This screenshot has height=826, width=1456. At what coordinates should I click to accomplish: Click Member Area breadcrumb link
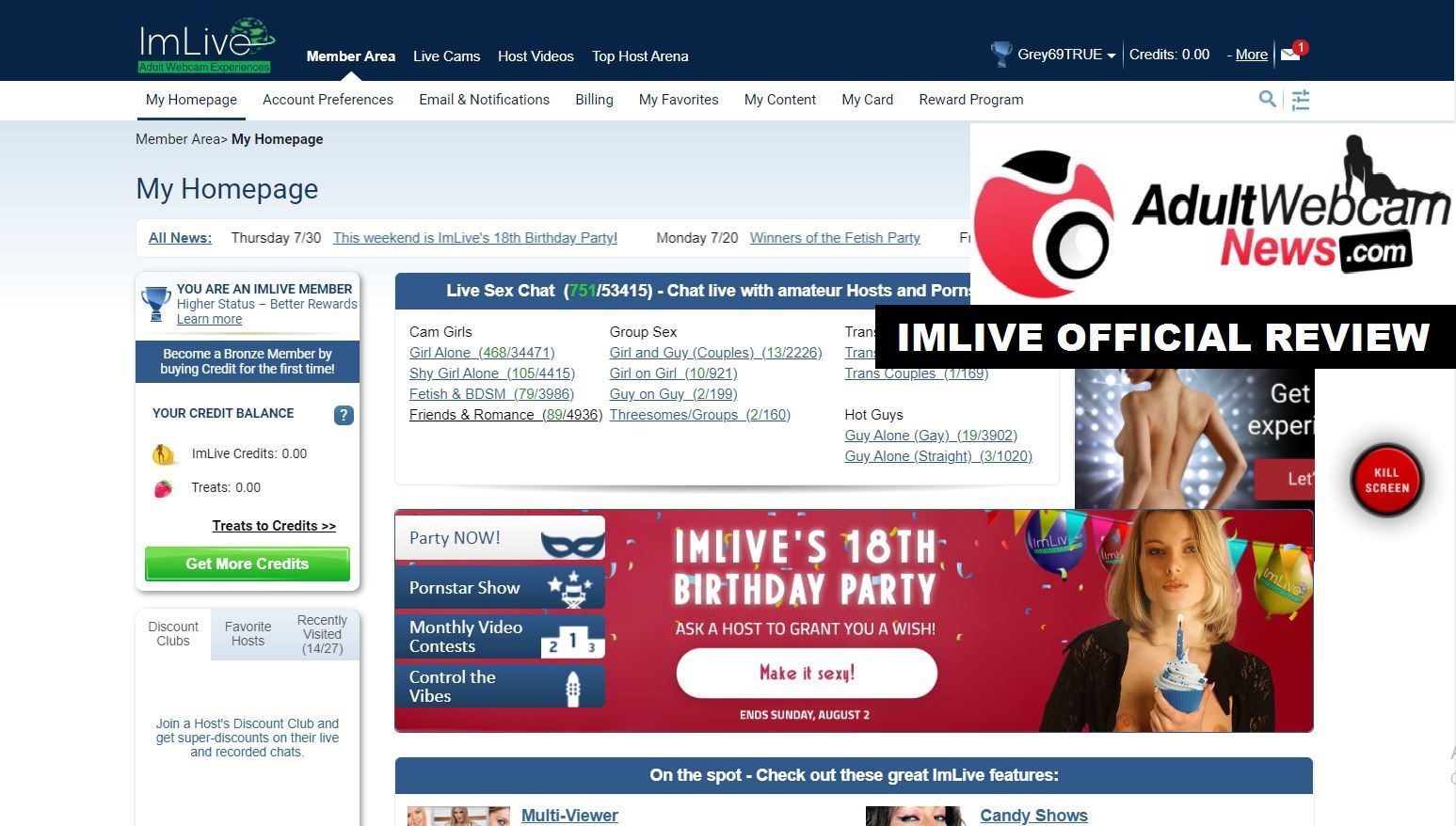(x=177, y=139)
